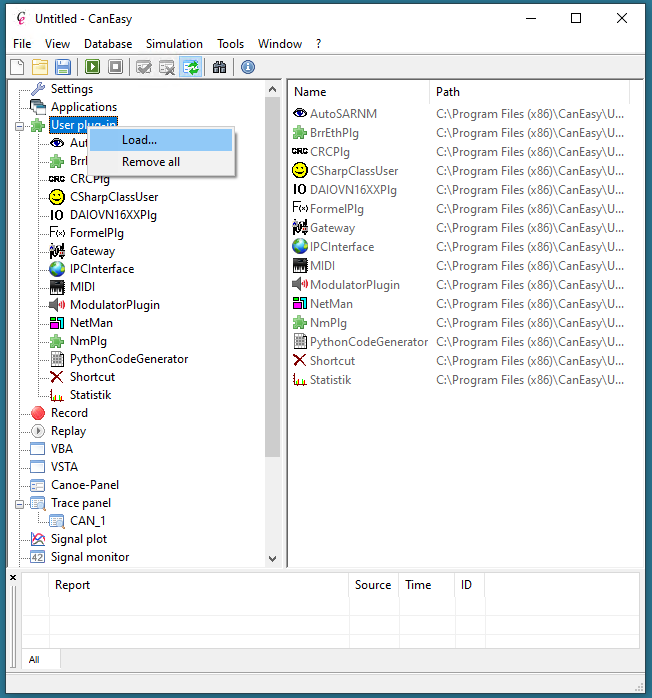Open the View menu
This screenshot has width=652, height=698.
pyautogui.click(x=57, y=44)
